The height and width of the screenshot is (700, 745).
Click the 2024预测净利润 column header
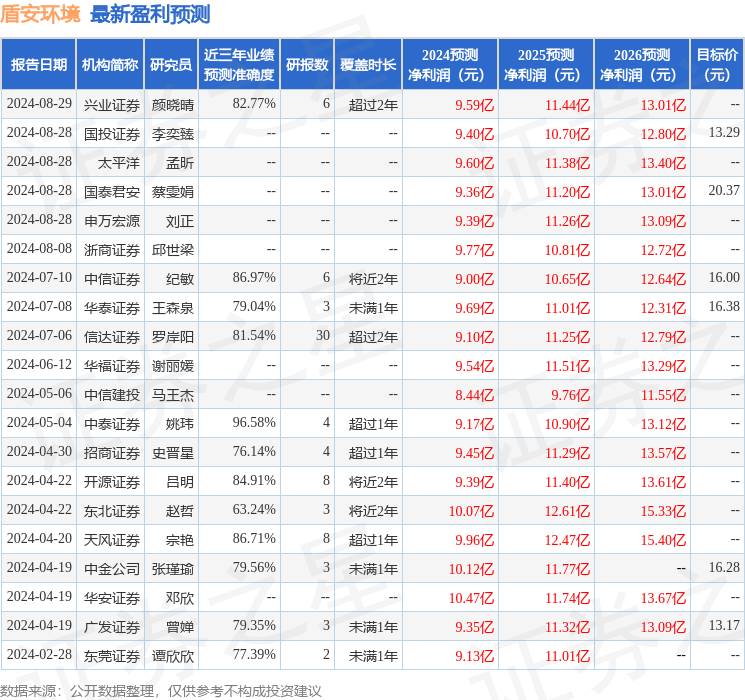tap(449, 65)
